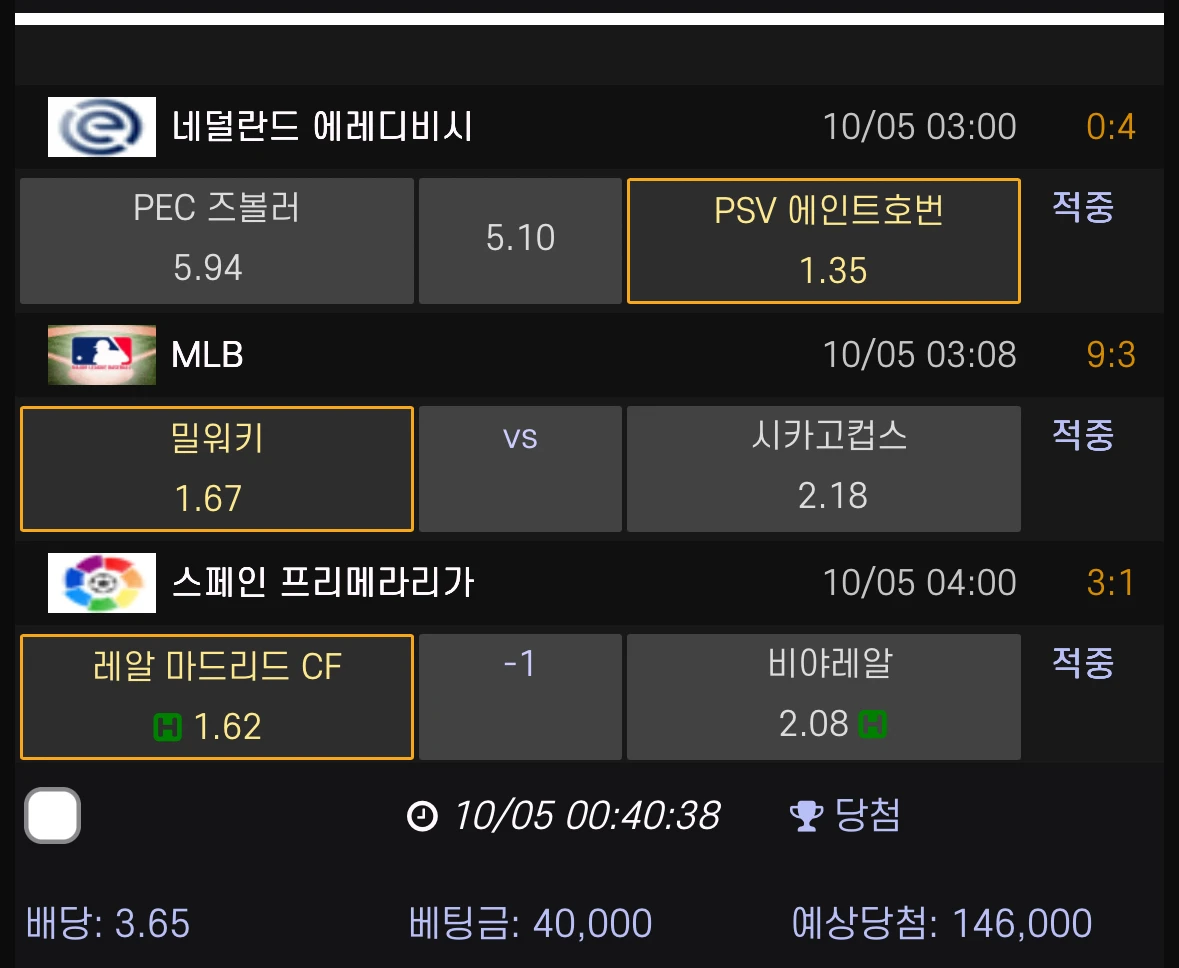The width and height of the screenshot is (1179, 968).
Task: Click the MLB league logo
Action: pyautogui.click(x=102, y=355)
